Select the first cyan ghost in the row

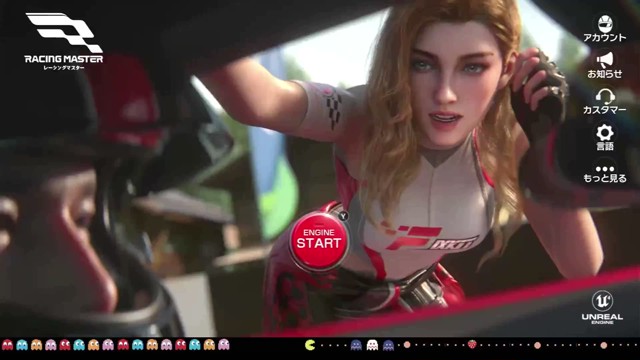pos(22,345)
